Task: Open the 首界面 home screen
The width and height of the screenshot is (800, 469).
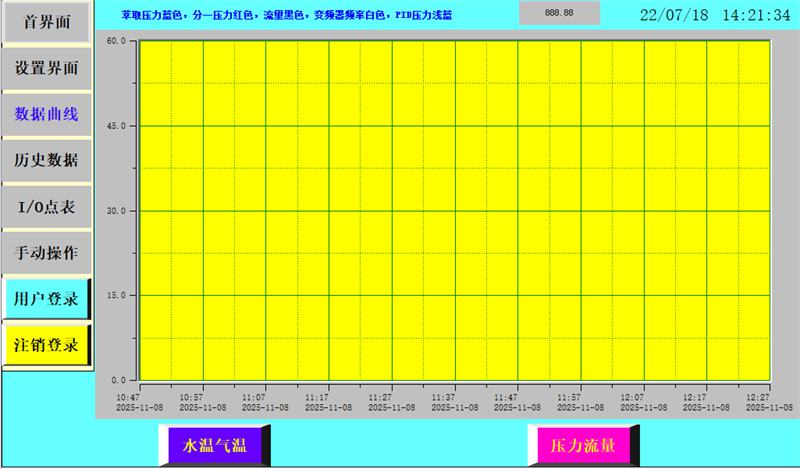Action: 46,23
